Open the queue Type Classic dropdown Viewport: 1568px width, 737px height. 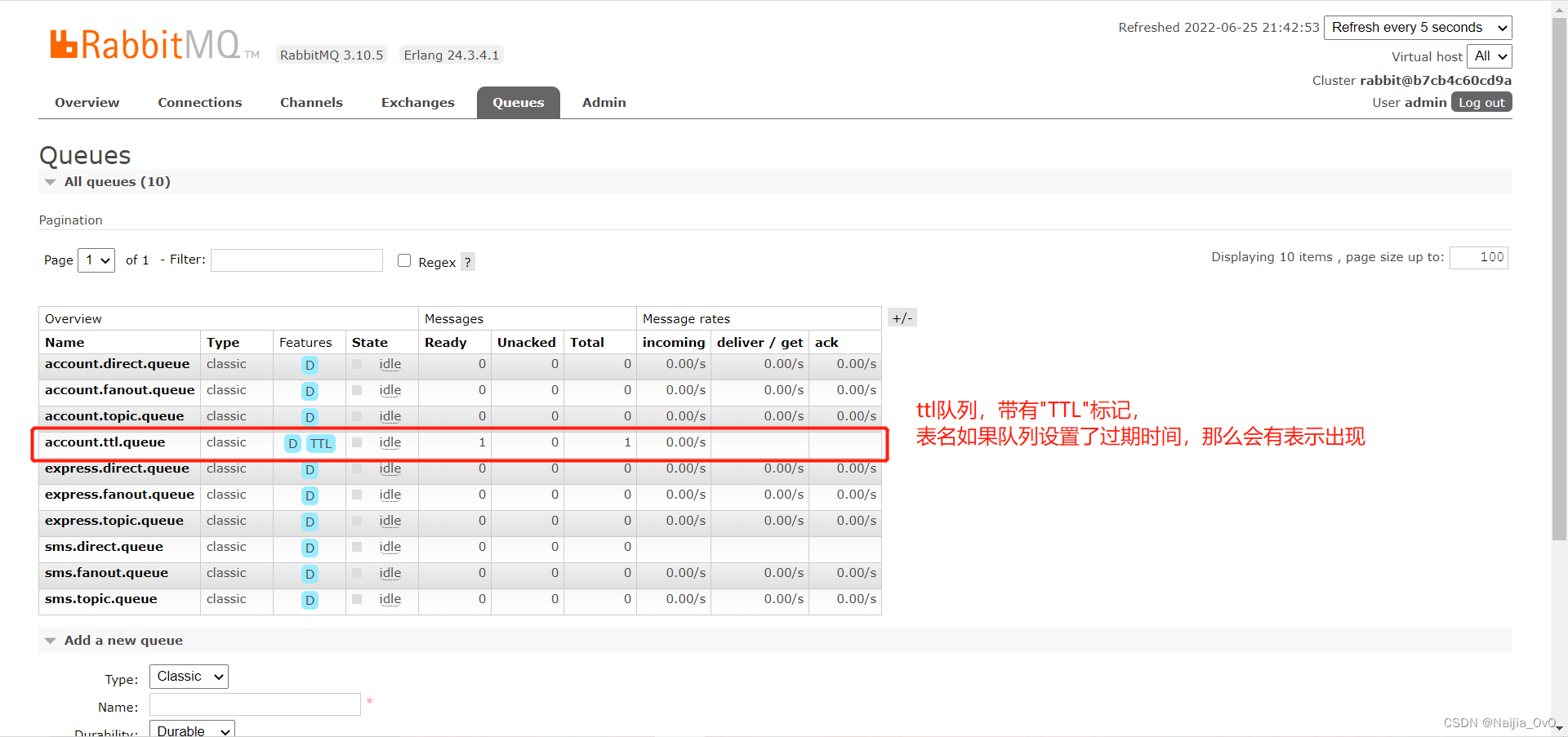point(189,677)
